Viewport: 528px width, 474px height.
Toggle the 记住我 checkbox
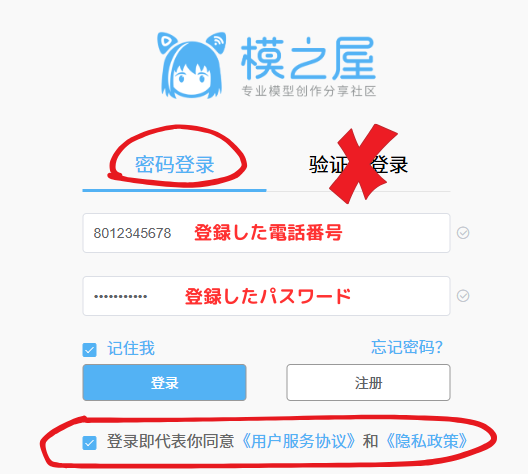pos(90,350)
